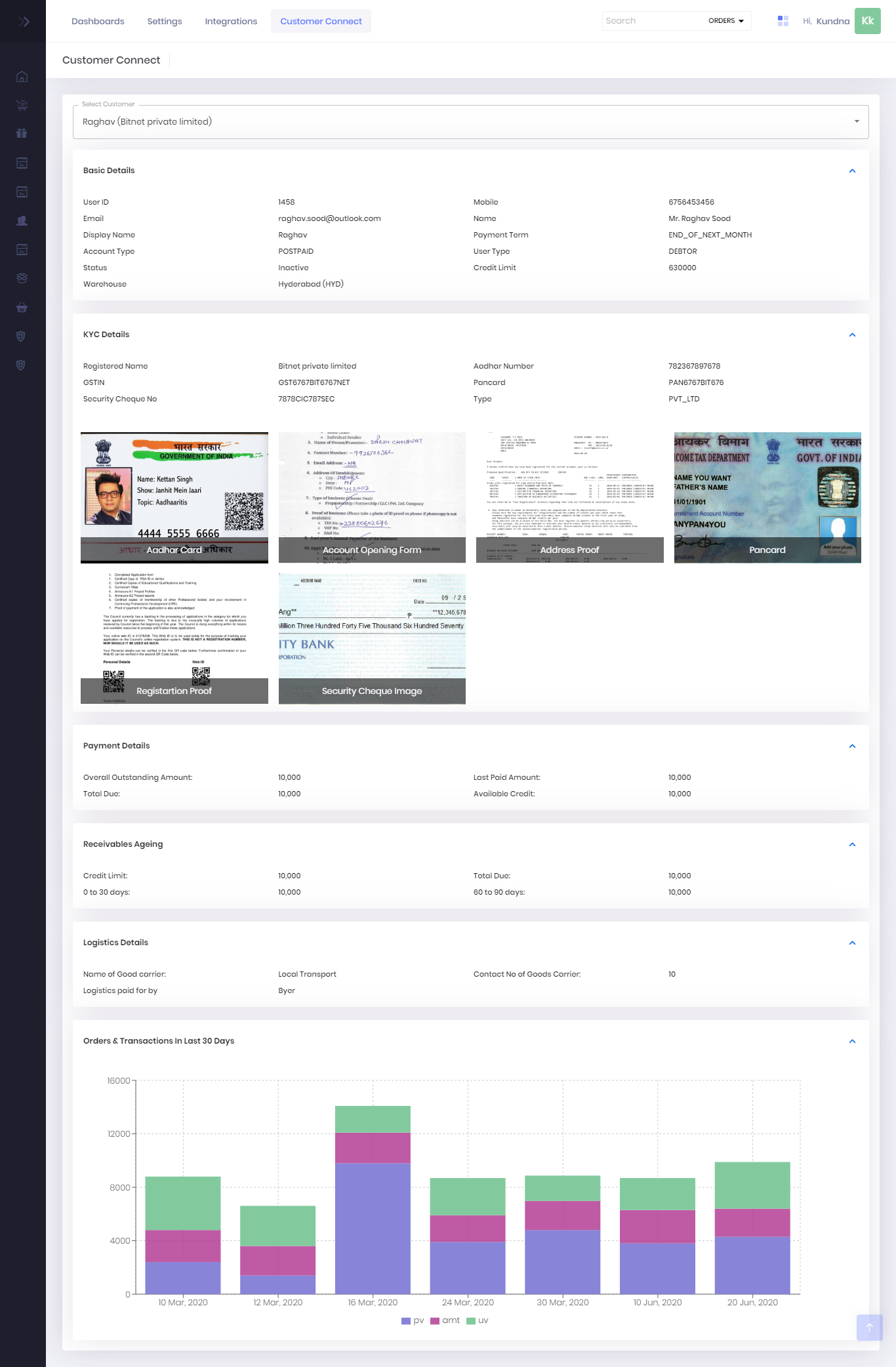Click the pv legend color swatch
The height and width of the screenshot is (1367, 896).
coord(405,1321)
